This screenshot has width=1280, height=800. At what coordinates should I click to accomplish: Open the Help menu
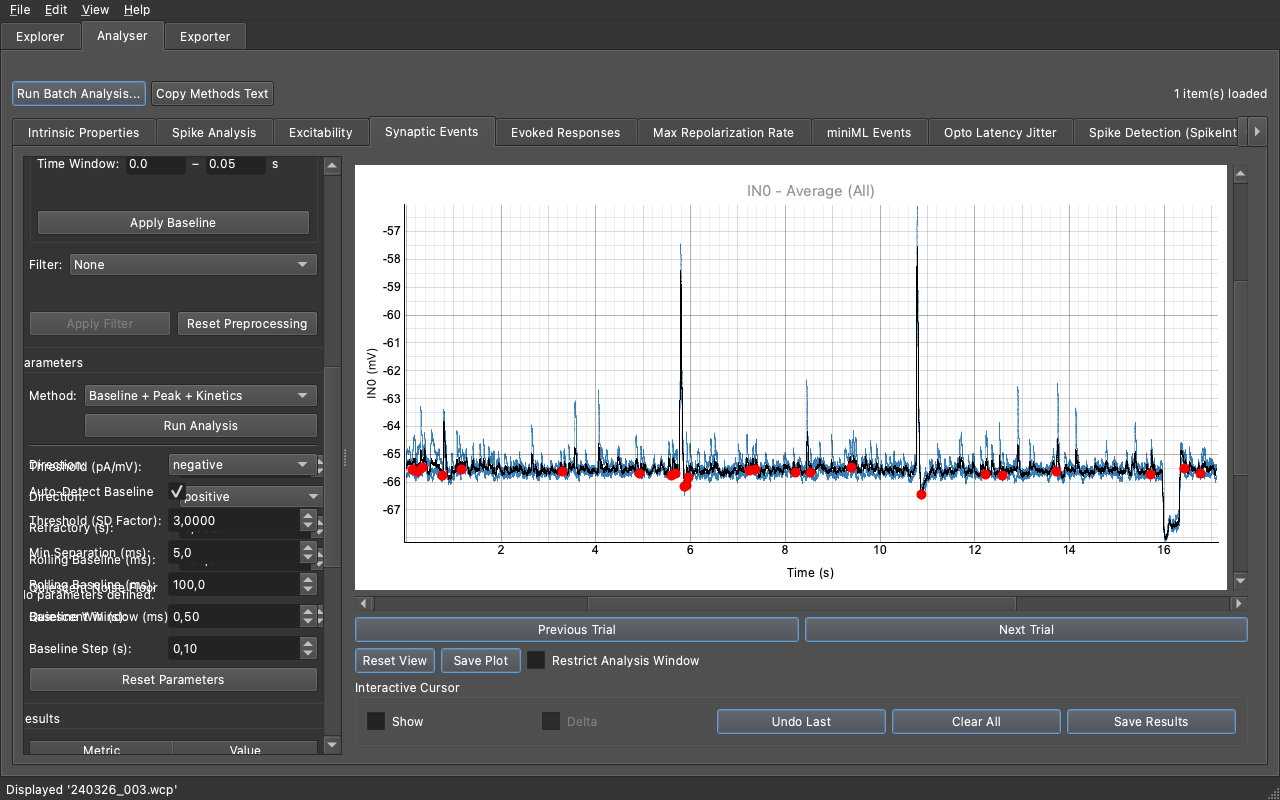pyautogui.click(x=137, y=10)
